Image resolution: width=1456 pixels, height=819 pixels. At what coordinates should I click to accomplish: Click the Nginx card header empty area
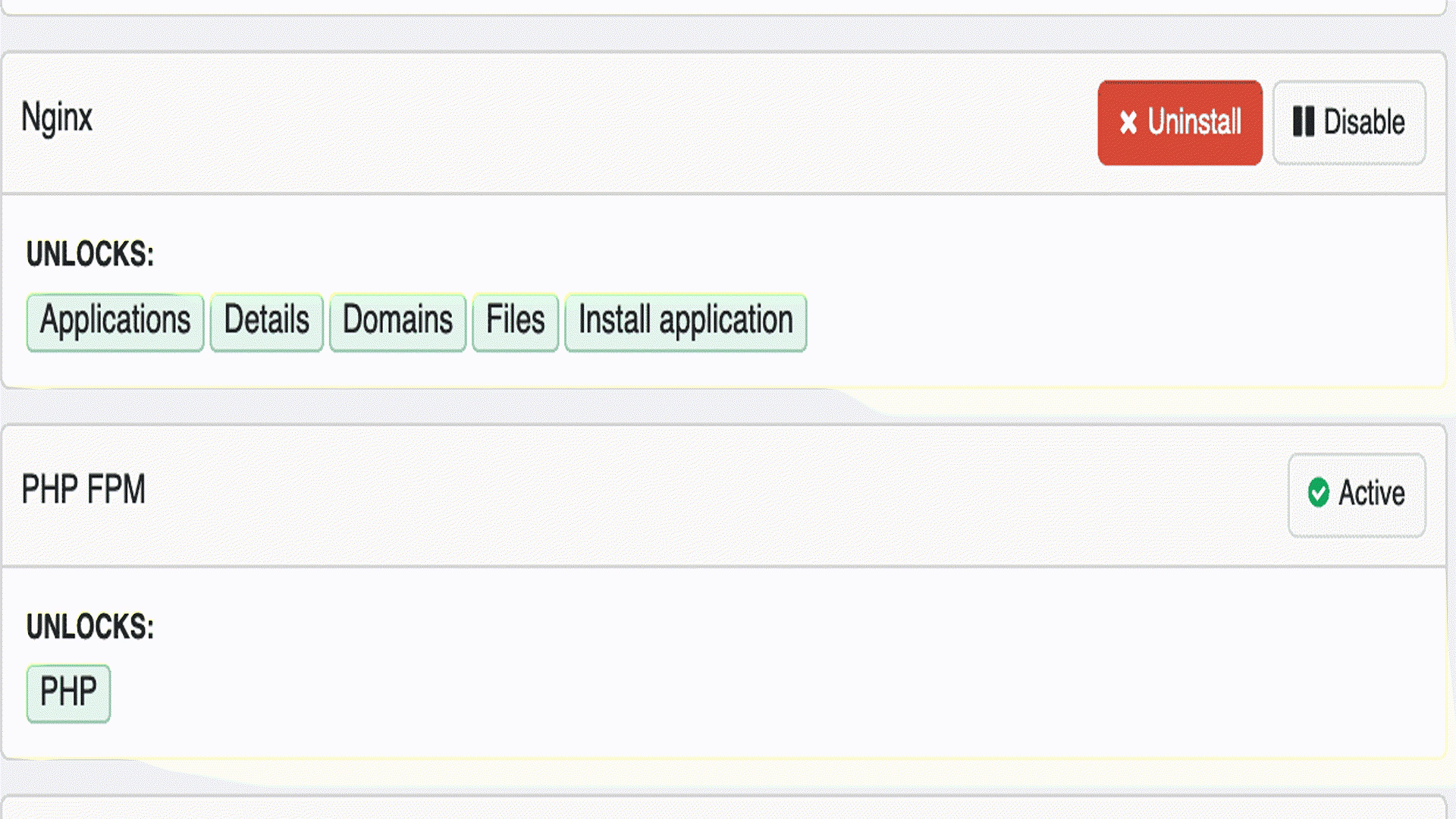point(591,121)
